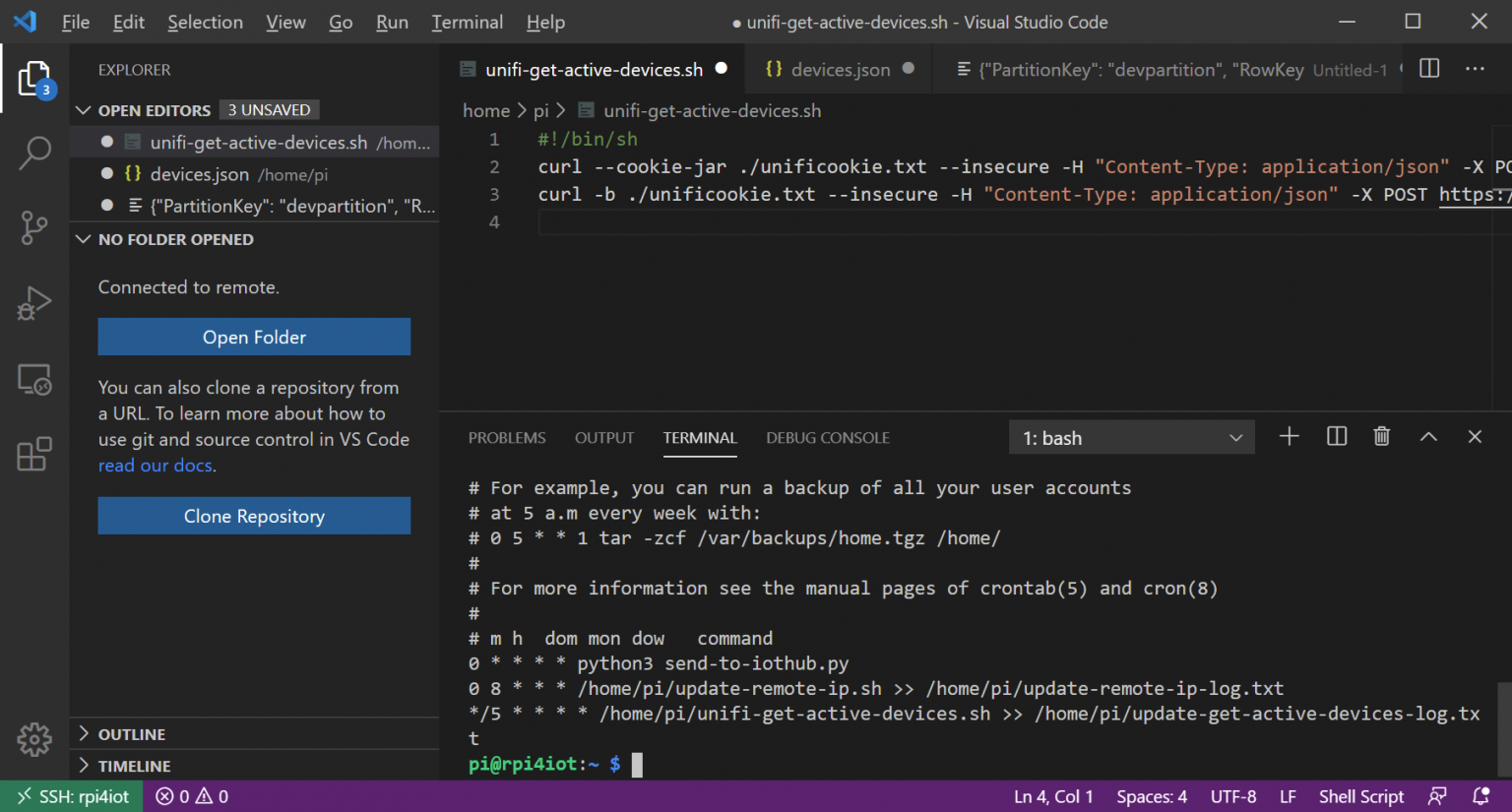
Task: Select the PartitionKey entry in Open Editors
Action: tap(255, 206)
